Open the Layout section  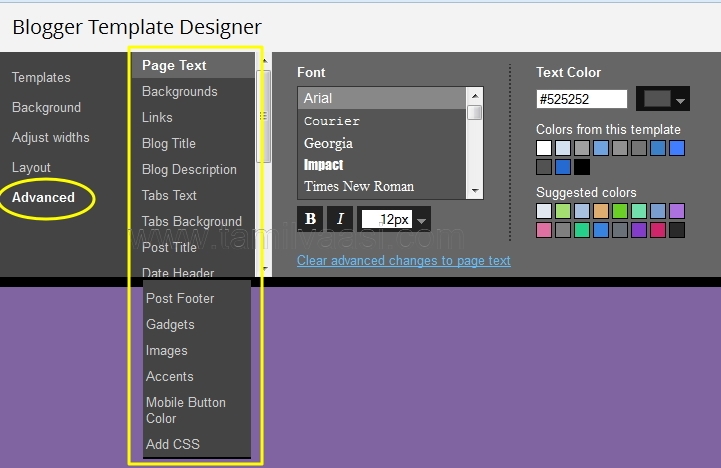pyautogui.click(x=31, y=167)
